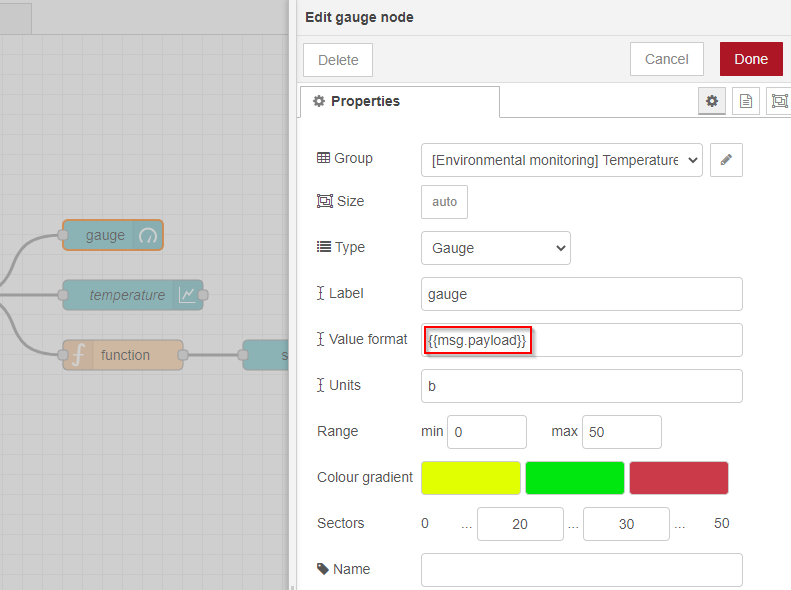
Task: Pick the green colour gradient swatch
Action: click(575, 478)
